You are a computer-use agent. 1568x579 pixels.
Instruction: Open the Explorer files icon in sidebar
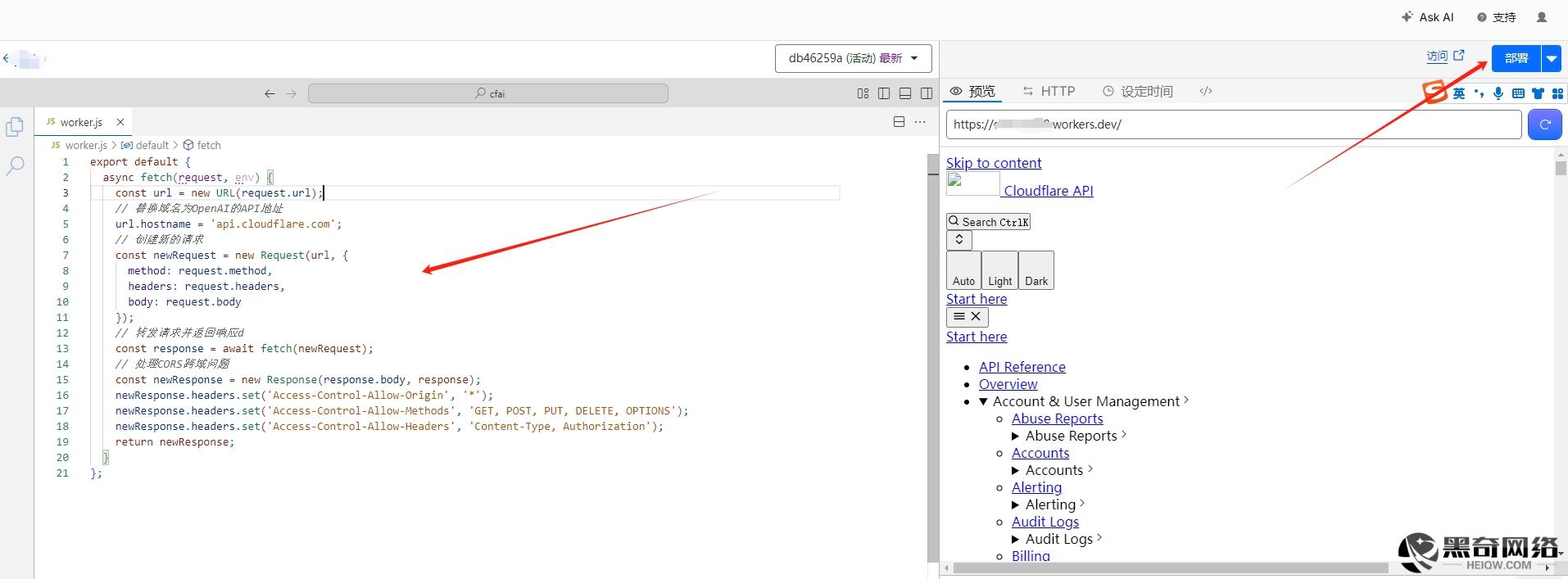(x=15, y=127)
